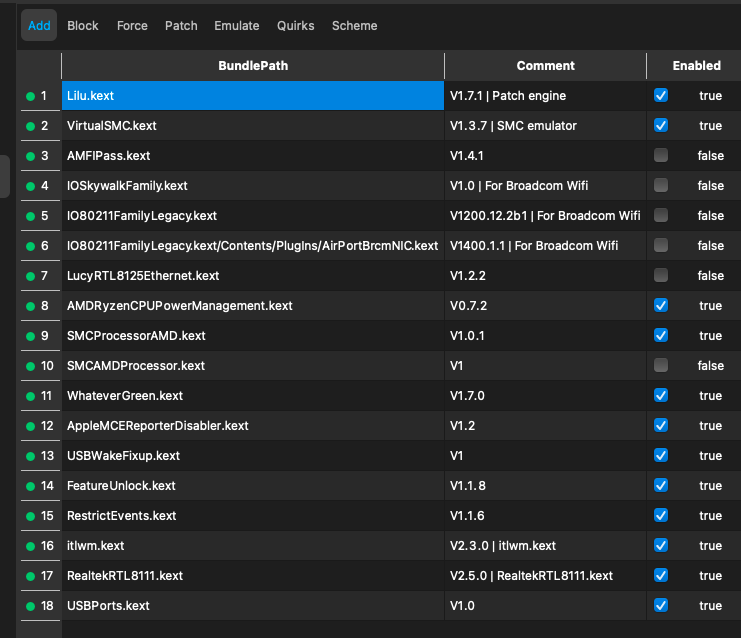
Task: Select itlwm.kext bundle path cell
Action: point(253,546)
